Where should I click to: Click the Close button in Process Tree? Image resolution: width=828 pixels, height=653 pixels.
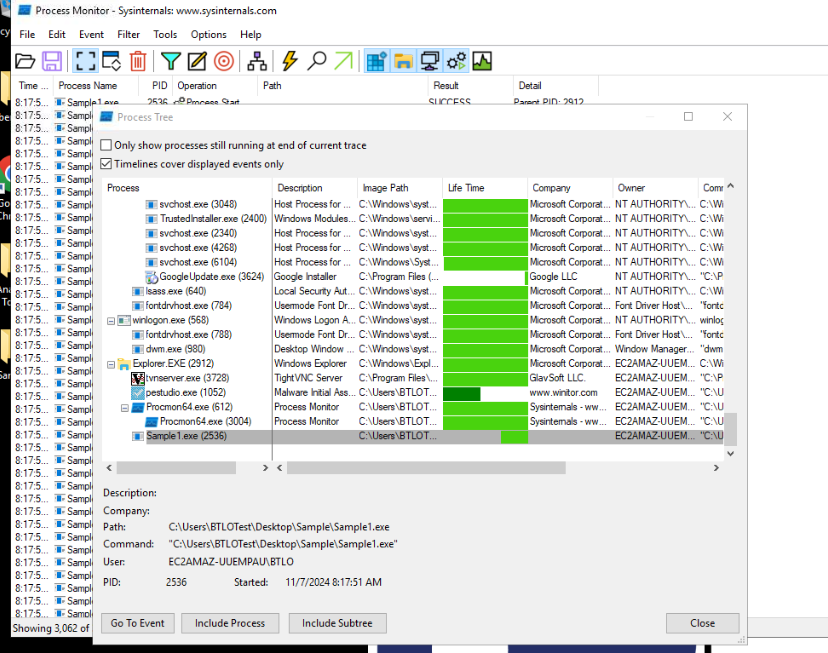coord(702,623)
